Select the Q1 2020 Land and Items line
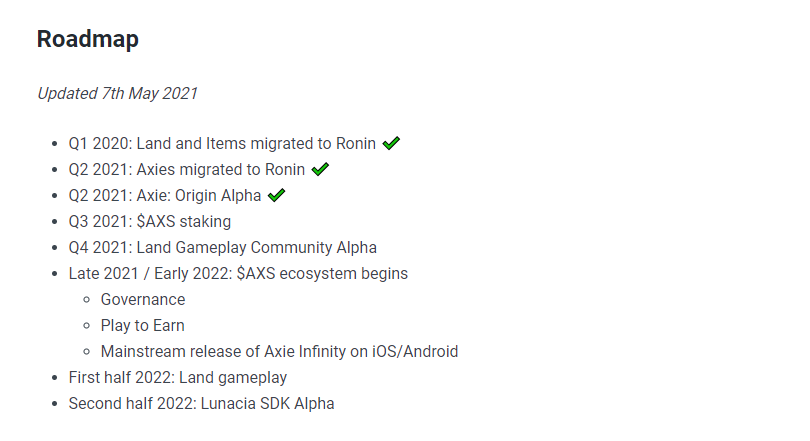 pos(222,144)
